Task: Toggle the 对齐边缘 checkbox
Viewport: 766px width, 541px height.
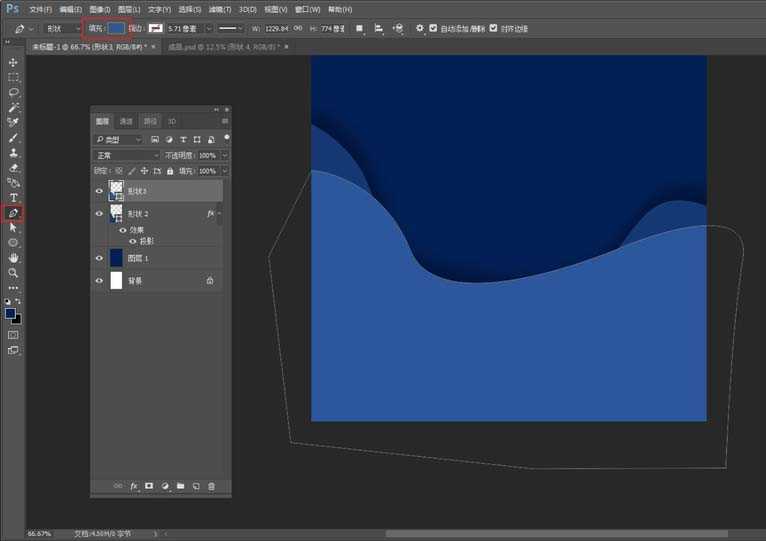Action: [494, 28]
